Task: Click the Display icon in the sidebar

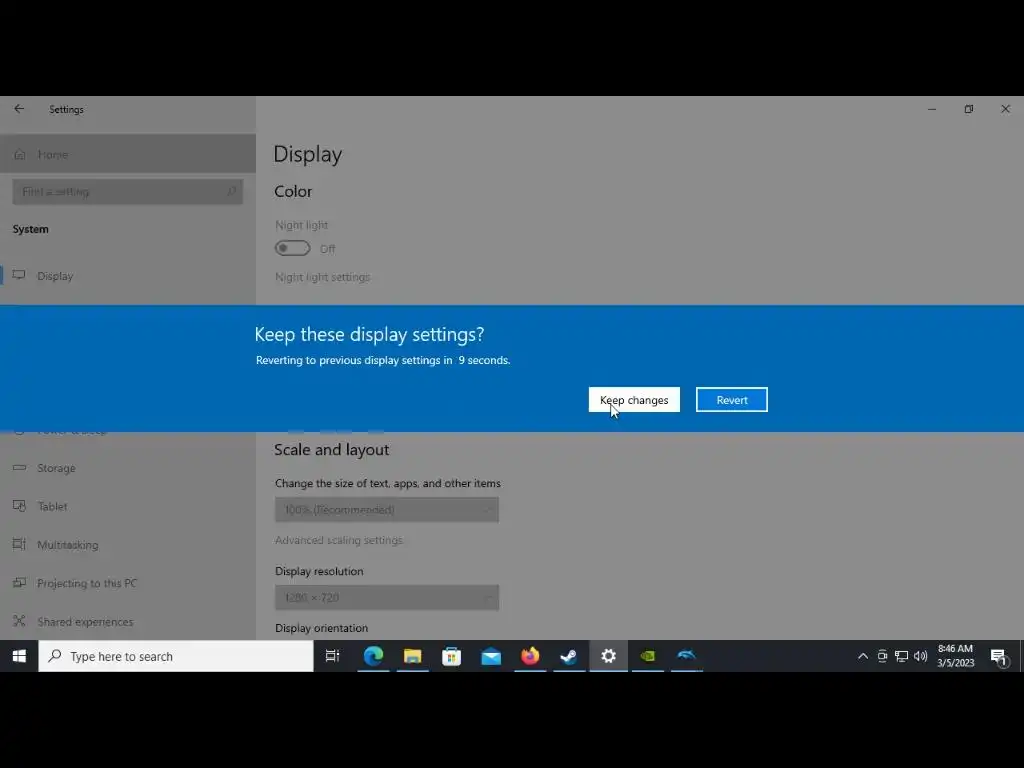Action: [20, 275]
